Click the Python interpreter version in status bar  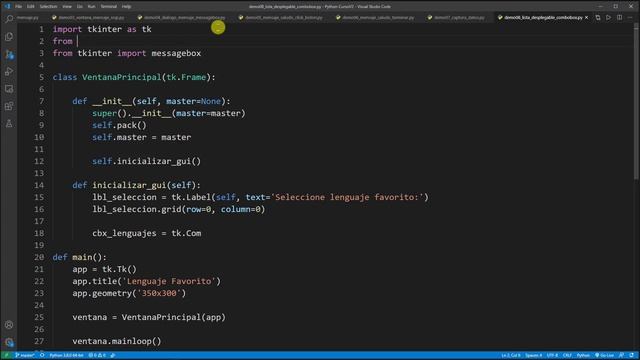[66, 356]
